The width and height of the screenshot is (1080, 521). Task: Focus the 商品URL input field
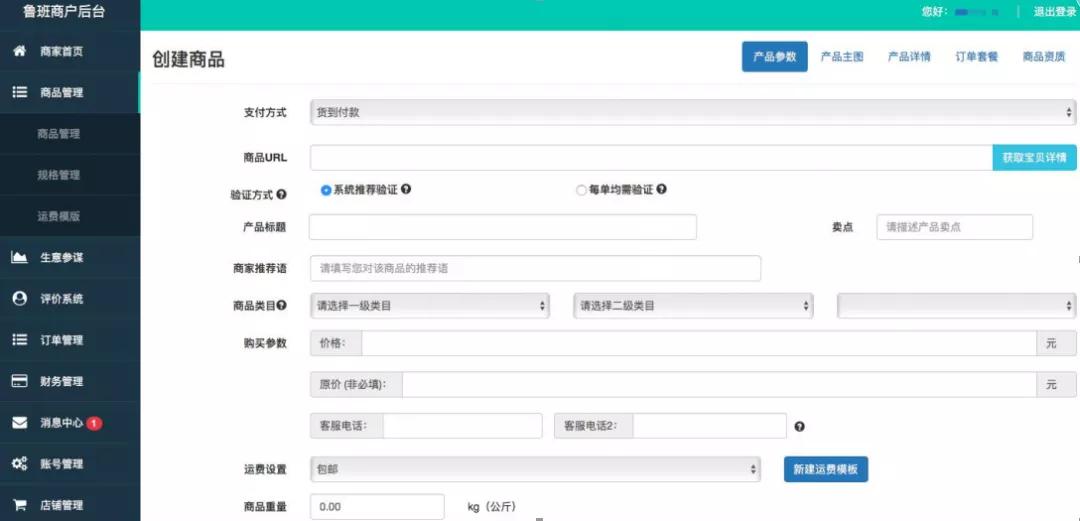651,158
